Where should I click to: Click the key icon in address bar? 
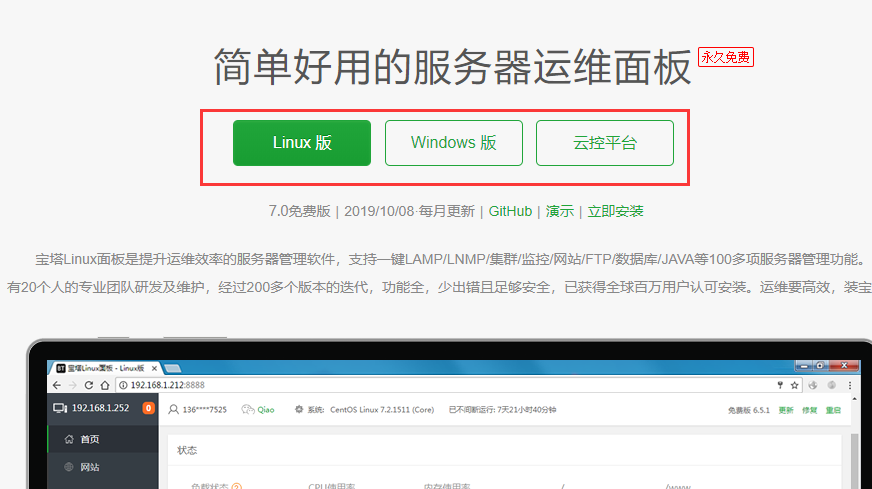[x=780, y=385]
